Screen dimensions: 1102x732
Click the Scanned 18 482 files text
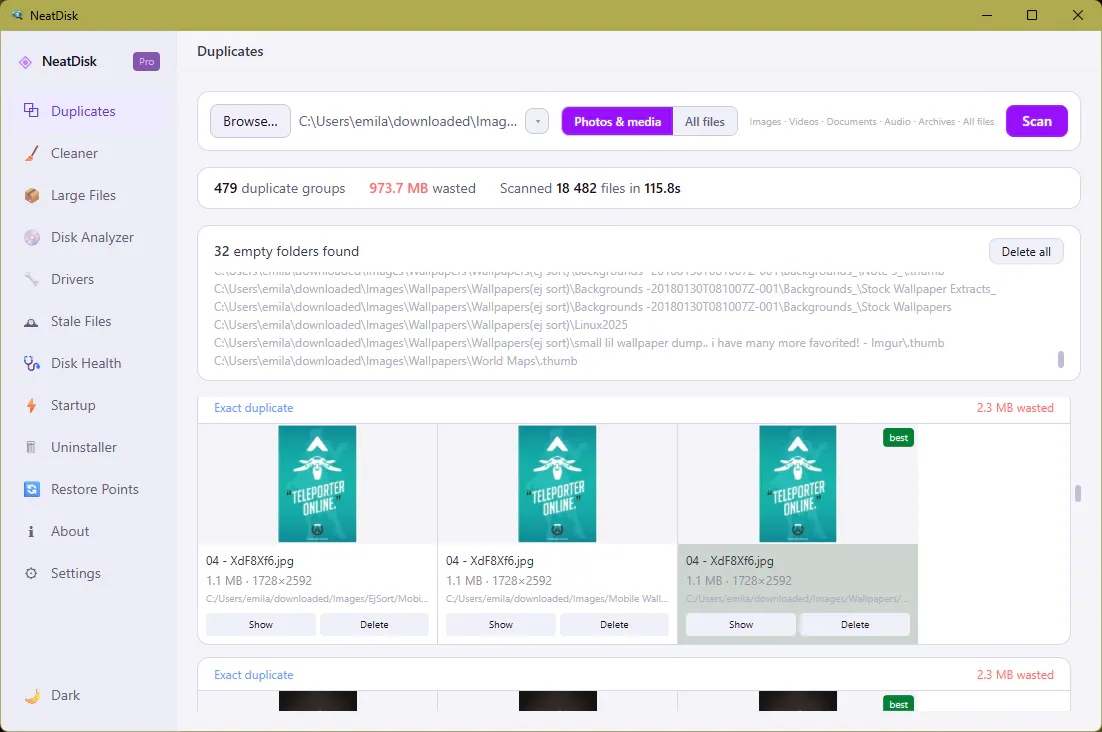pos(590,188)
